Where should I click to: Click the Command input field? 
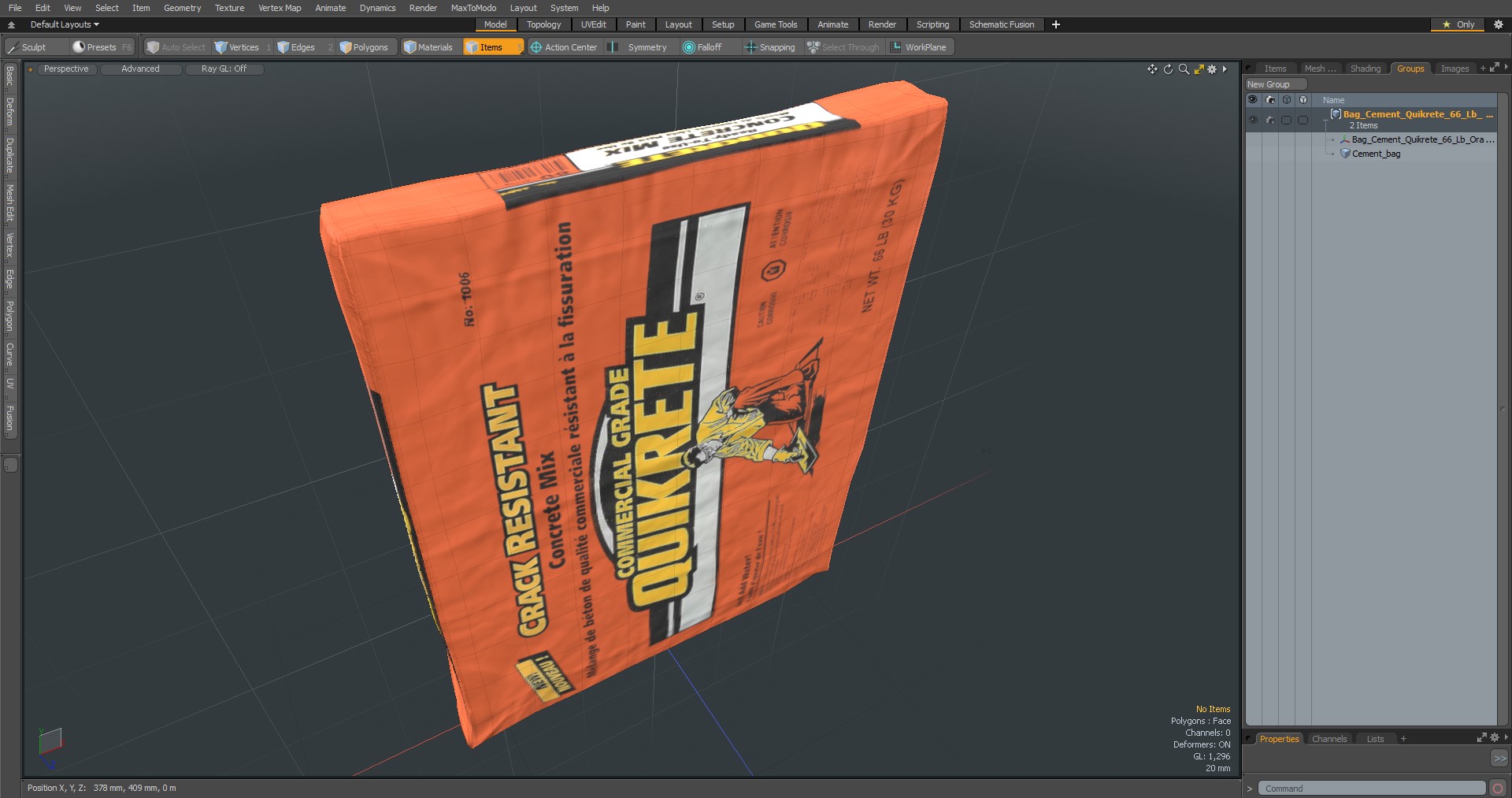1371,788
